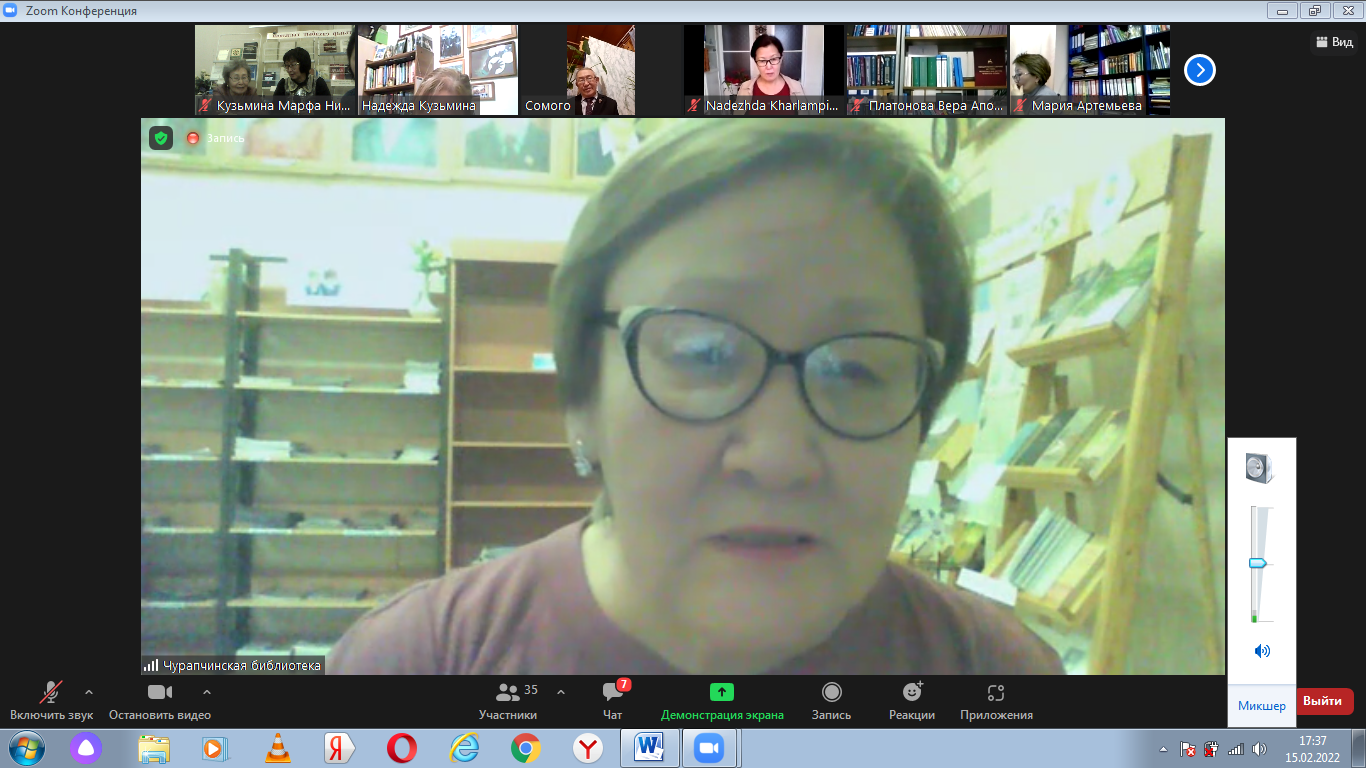1366x768 pixels.
Task: Toggle mute on volume mixer speaker icon
Action: click(1262, 651)
